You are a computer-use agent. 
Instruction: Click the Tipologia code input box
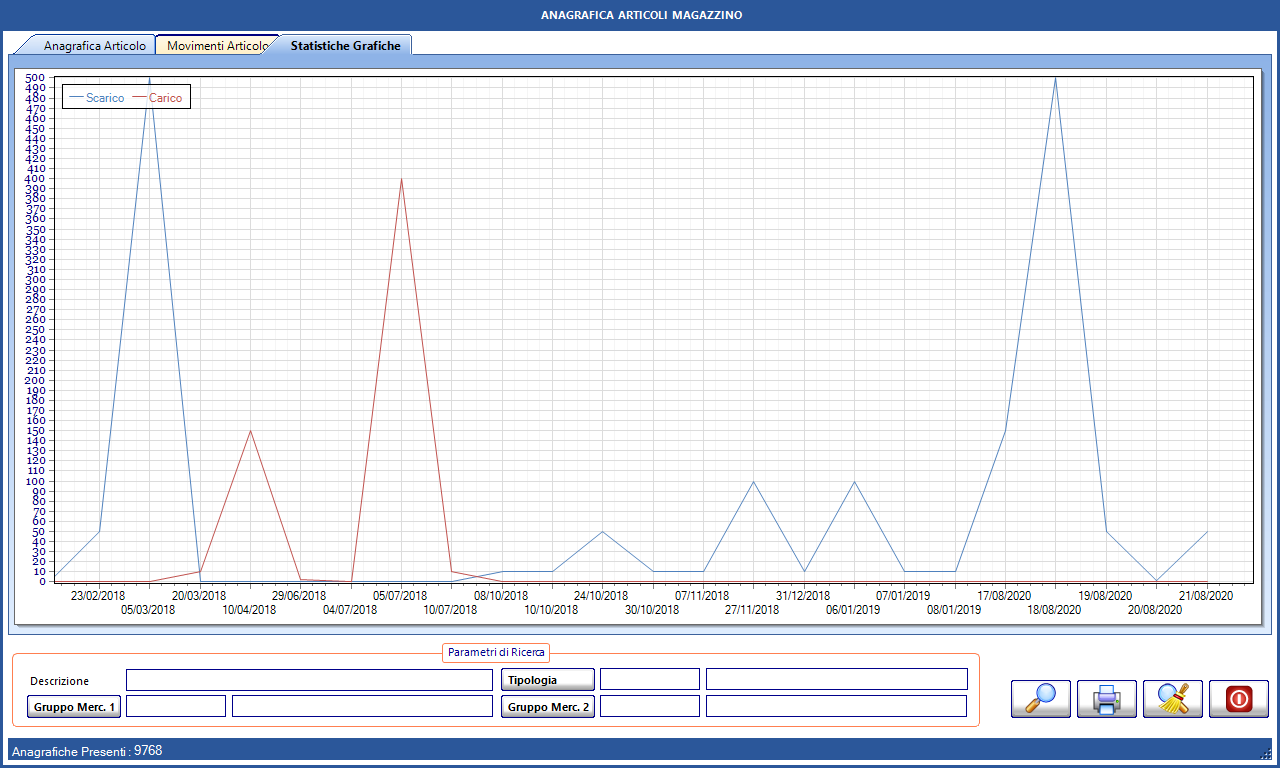point(649,680)
